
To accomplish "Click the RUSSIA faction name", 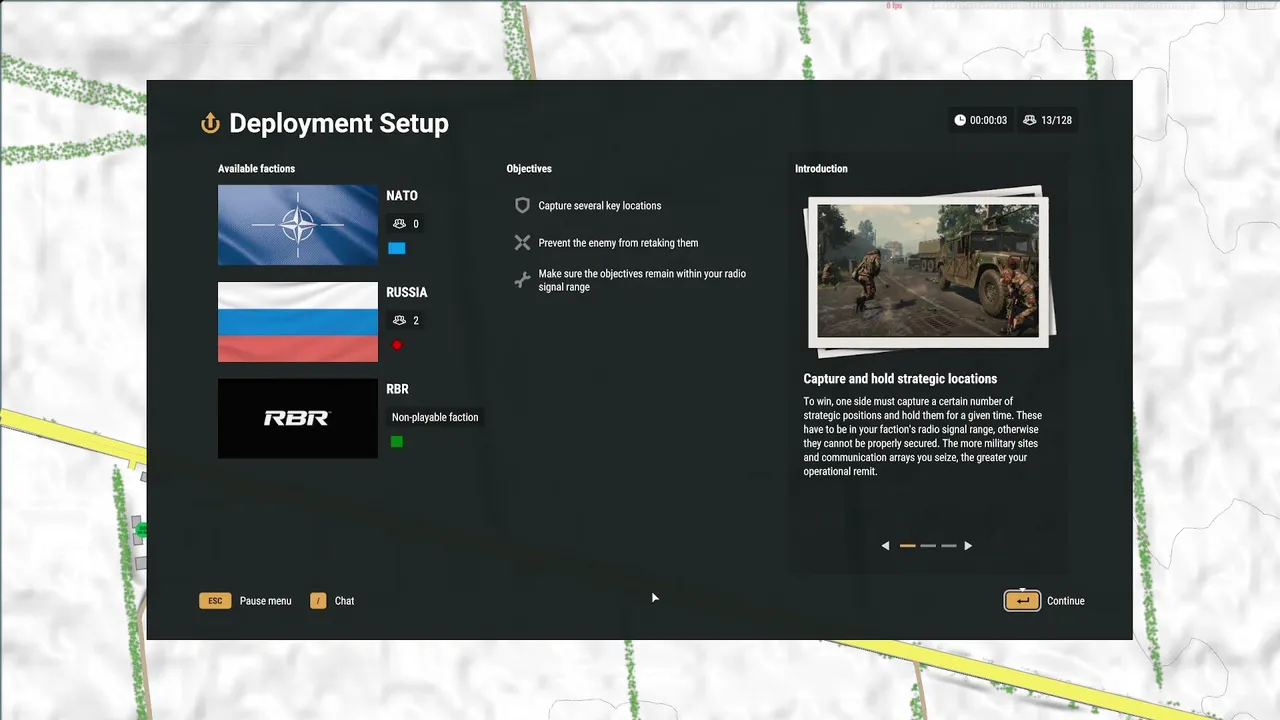I will pyautogui.click(x=407, y=292).
